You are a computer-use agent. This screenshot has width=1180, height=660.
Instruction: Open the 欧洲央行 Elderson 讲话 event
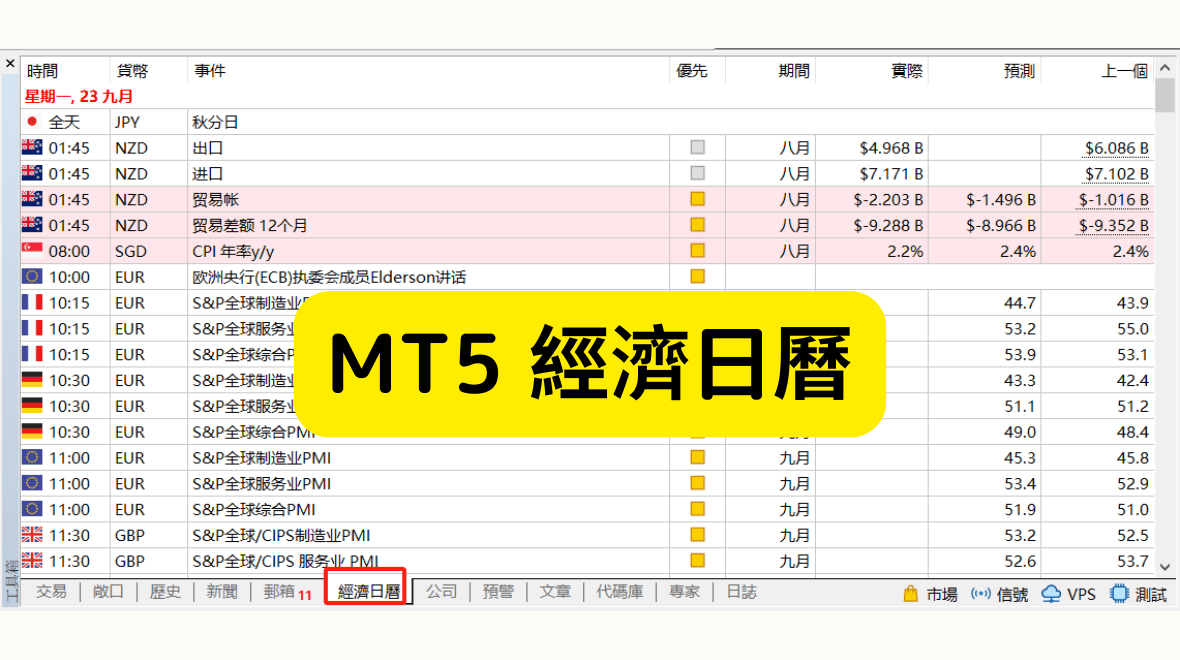pos(328,277)
